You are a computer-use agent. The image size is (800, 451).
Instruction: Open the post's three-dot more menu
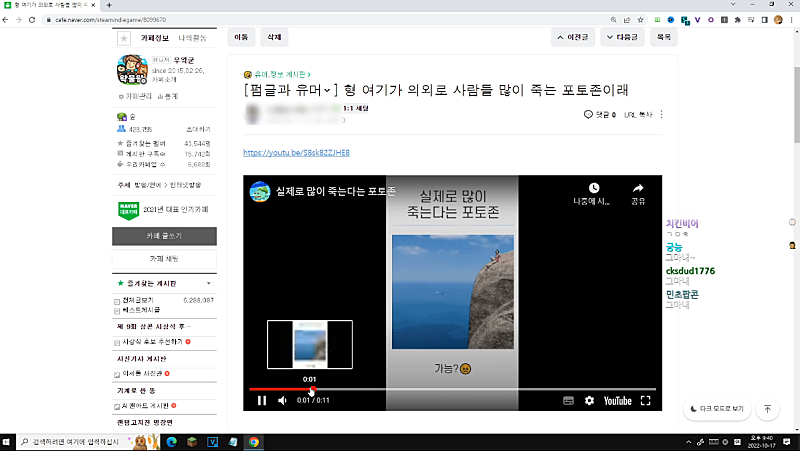click(x=661, y=115)
